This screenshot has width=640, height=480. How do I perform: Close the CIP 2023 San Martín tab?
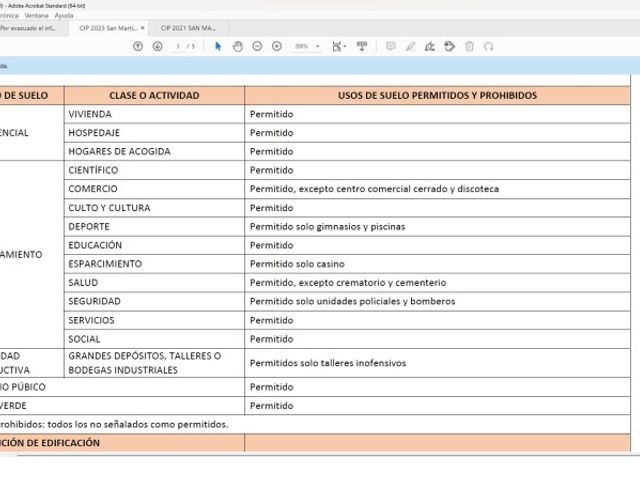142,28
